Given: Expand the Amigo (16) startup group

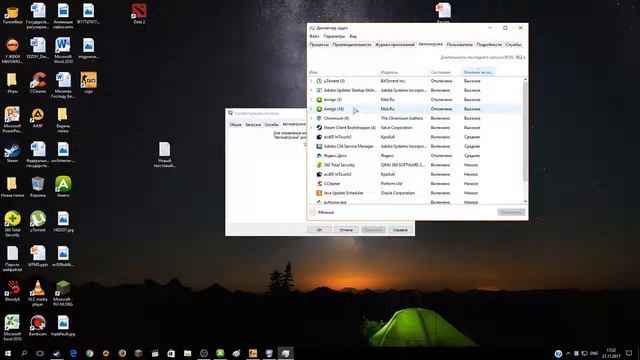Looking at the screenshot, I should tap(311, 109).
